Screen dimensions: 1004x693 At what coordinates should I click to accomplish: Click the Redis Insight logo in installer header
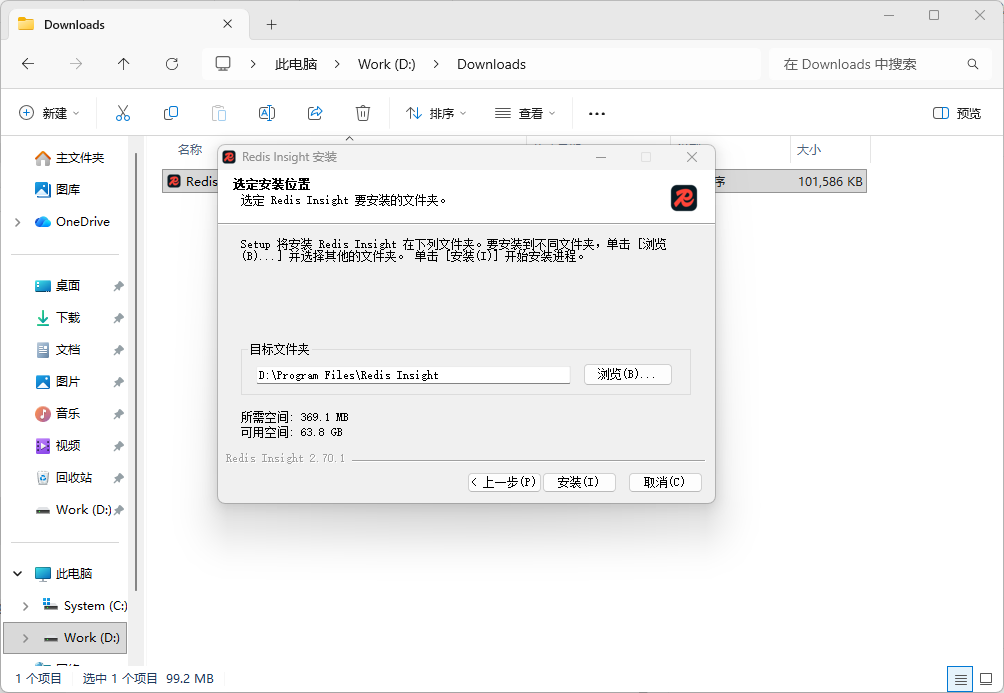(684, 198)
